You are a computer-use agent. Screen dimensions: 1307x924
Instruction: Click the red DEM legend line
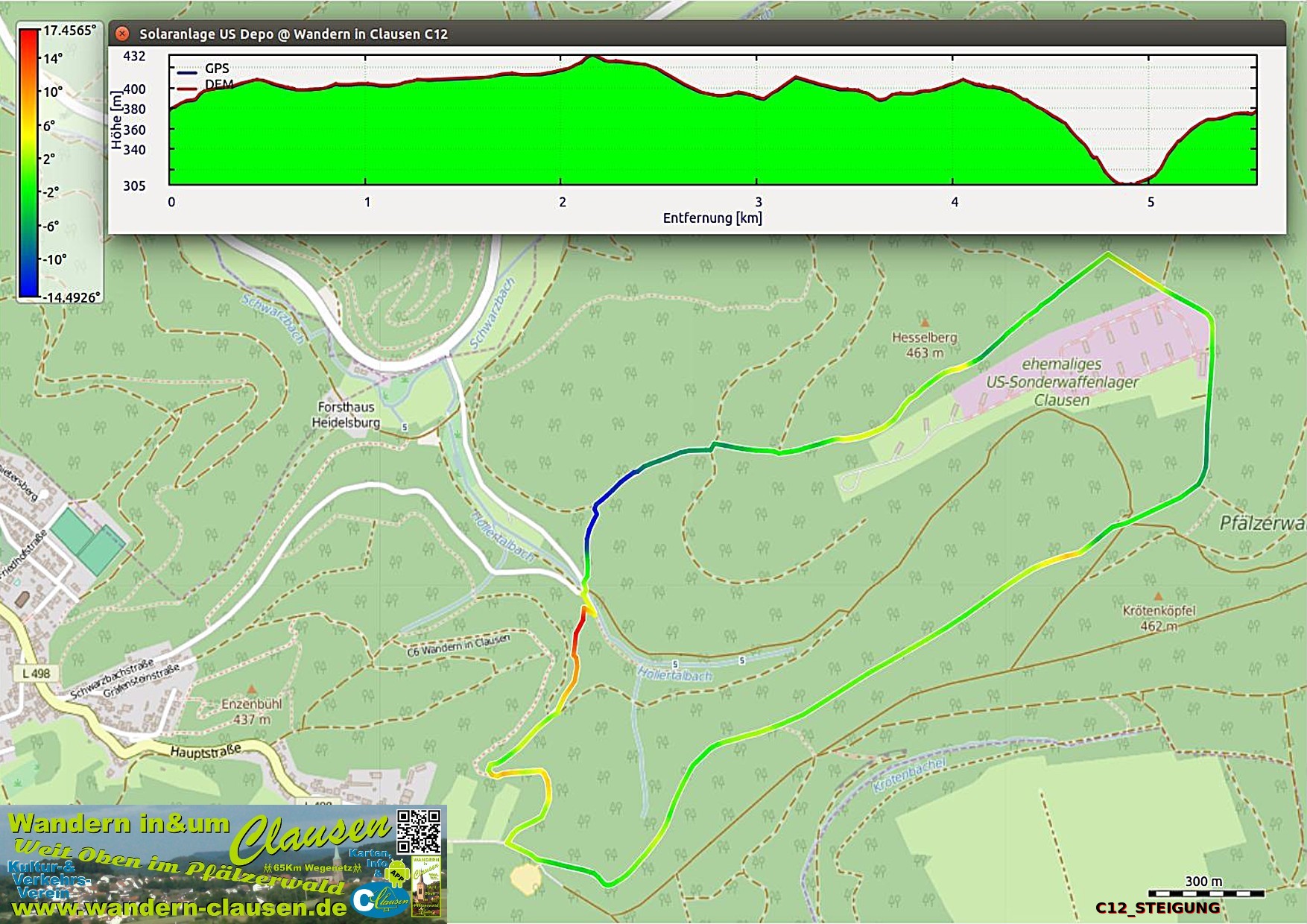point(187,88)
